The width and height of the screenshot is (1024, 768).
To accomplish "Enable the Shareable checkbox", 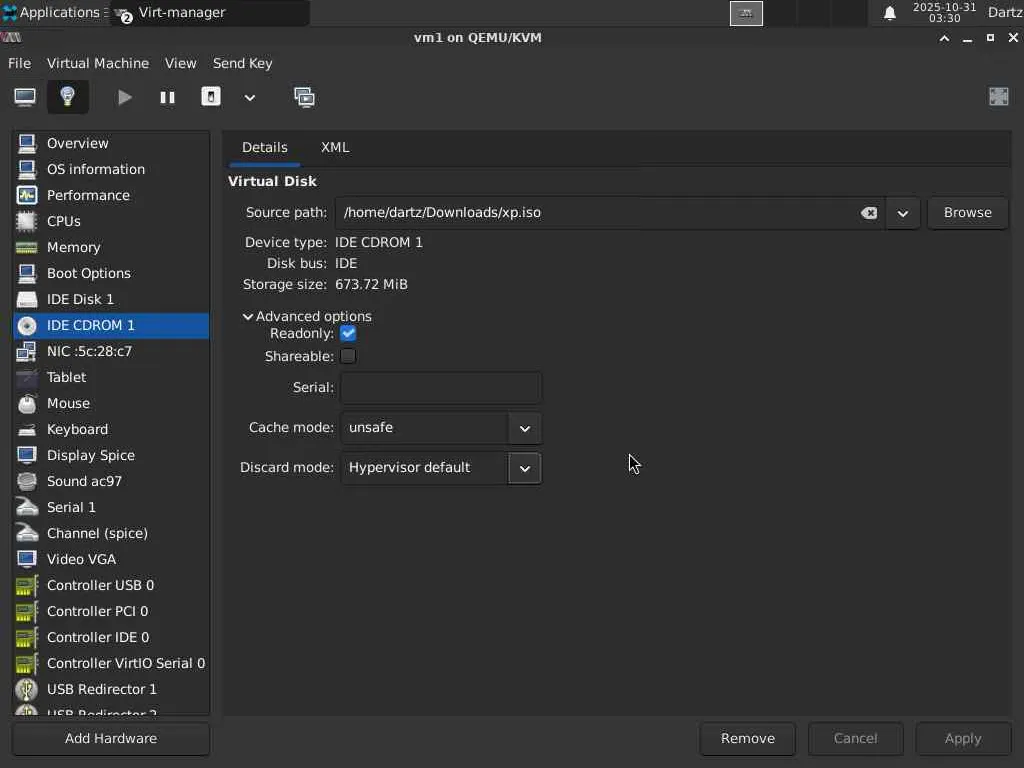I will (x=348, y=356).
